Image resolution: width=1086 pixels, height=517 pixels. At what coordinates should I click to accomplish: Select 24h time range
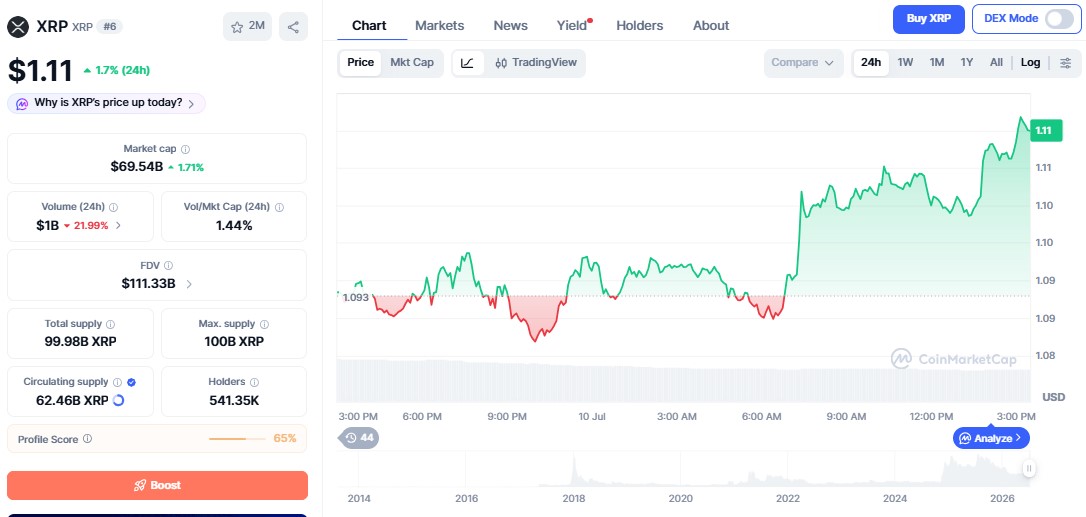pyautogui.click(x=871, y=62)
